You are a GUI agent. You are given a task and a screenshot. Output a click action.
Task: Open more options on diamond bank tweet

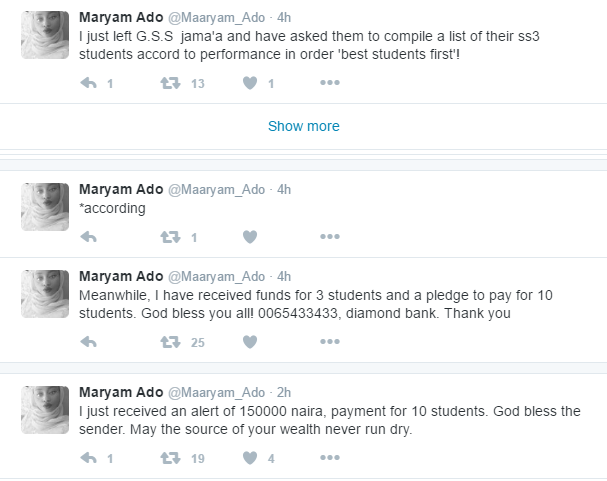pos(330,341)
